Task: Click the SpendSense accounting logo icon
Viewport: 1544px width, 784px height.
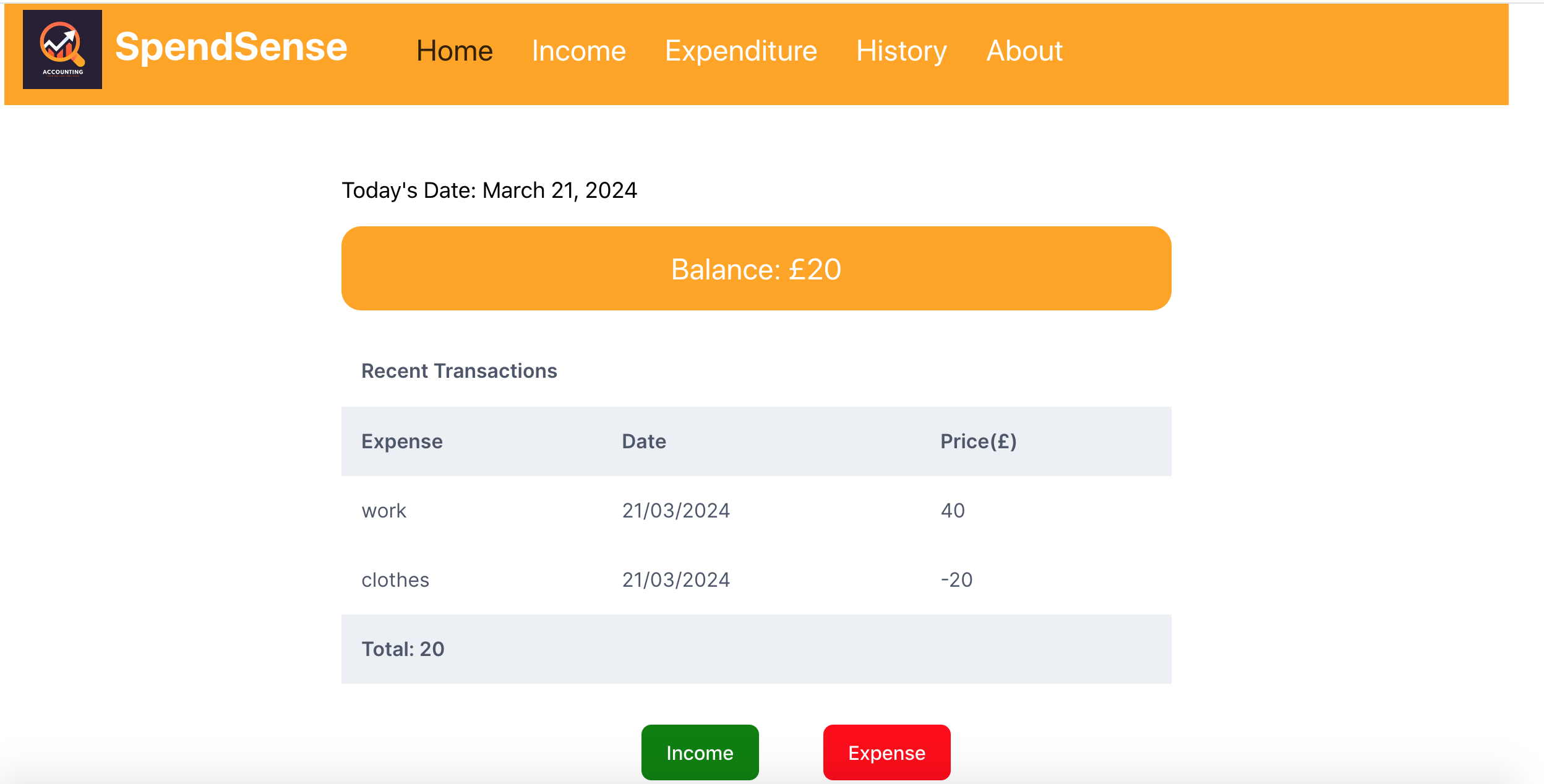Action: click(x=62, y=49)
